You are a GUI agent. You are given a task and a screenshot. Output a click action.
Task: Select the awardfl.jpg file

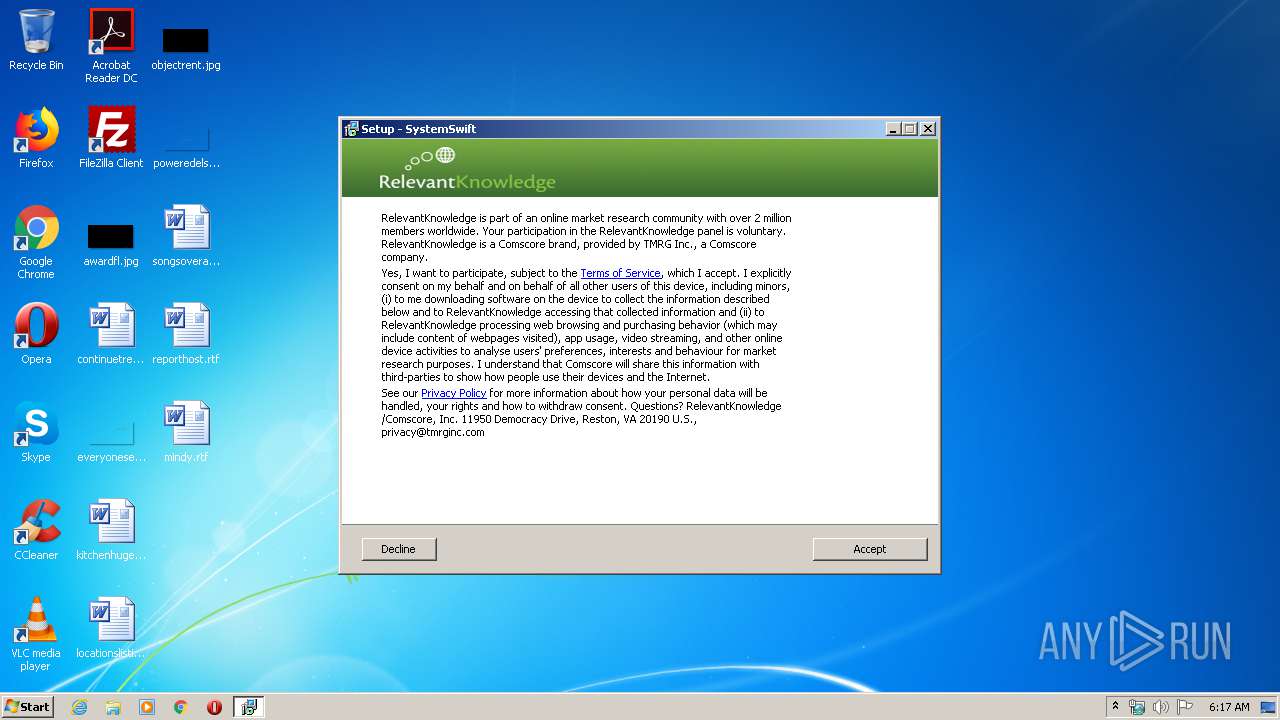pyautogui.click(x=111, y=244)
